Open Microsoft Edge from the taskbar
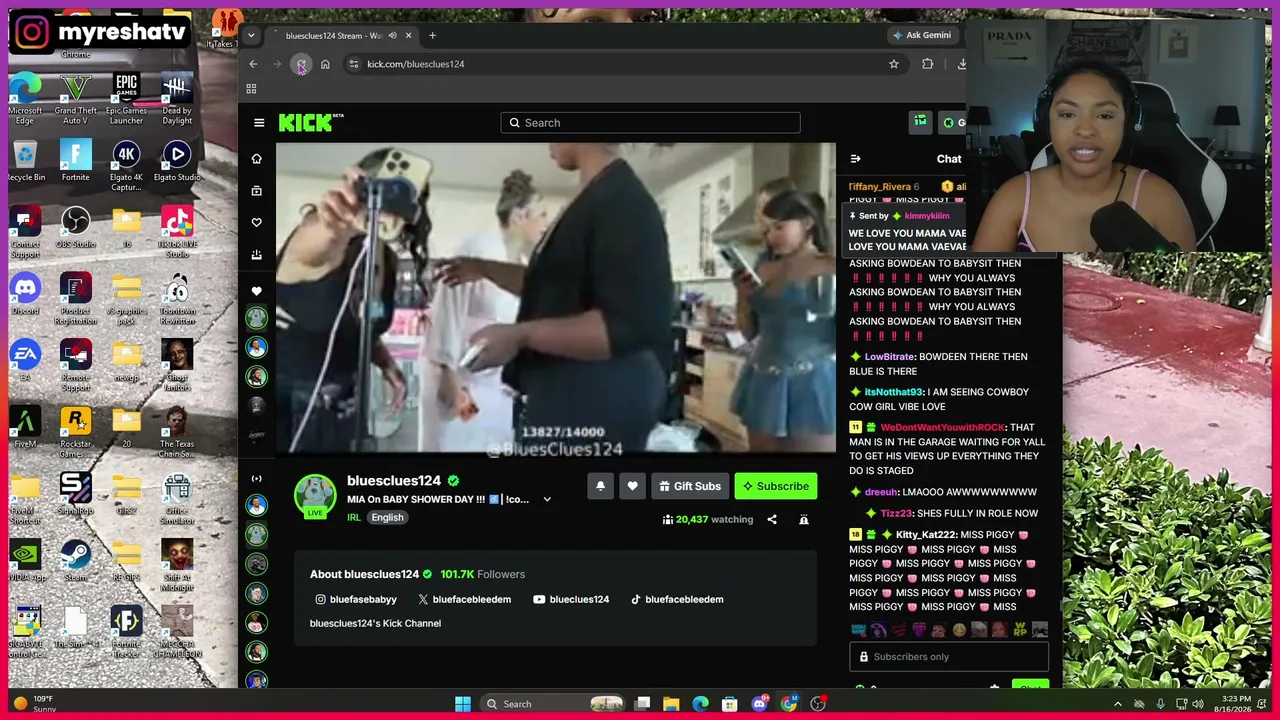This screenshot has width=1280, height=720. click(700, 704)
